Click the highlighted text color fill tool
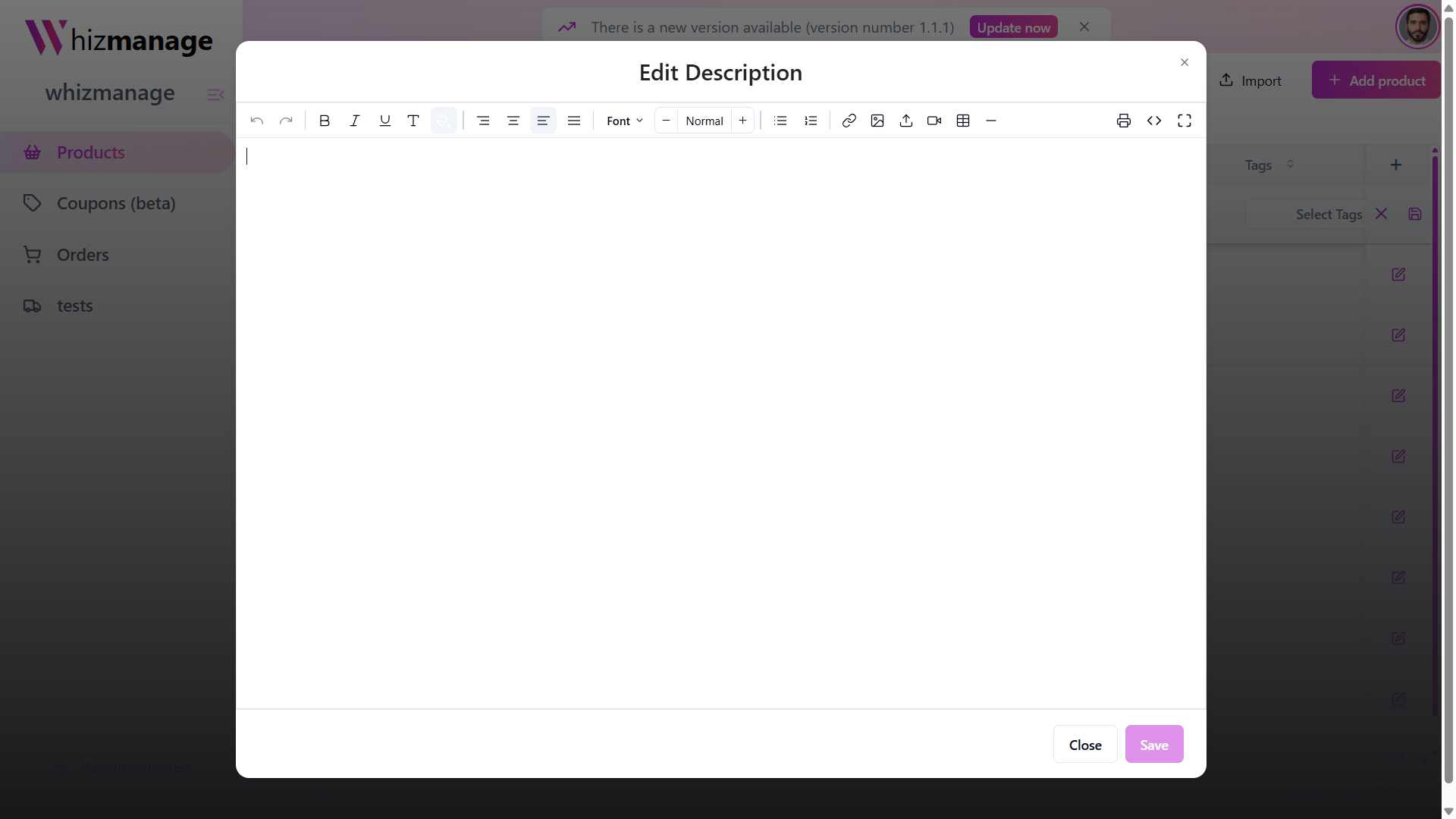Image resolution: width=1456 pixels, height=819 pixels. (x=444, y=121)
